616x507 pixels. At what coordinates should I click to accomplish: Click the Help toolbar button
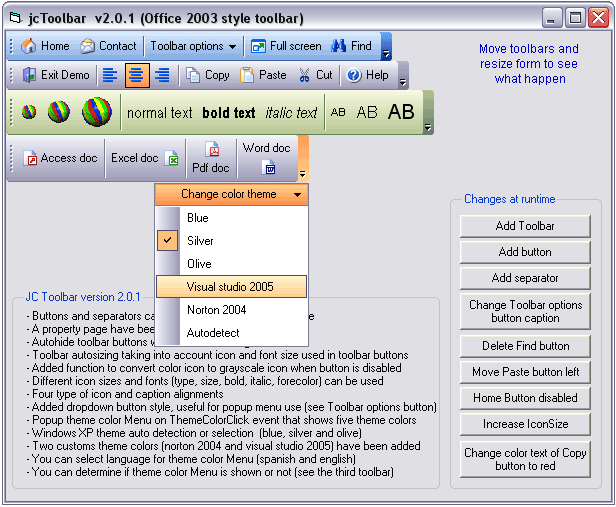367,75
